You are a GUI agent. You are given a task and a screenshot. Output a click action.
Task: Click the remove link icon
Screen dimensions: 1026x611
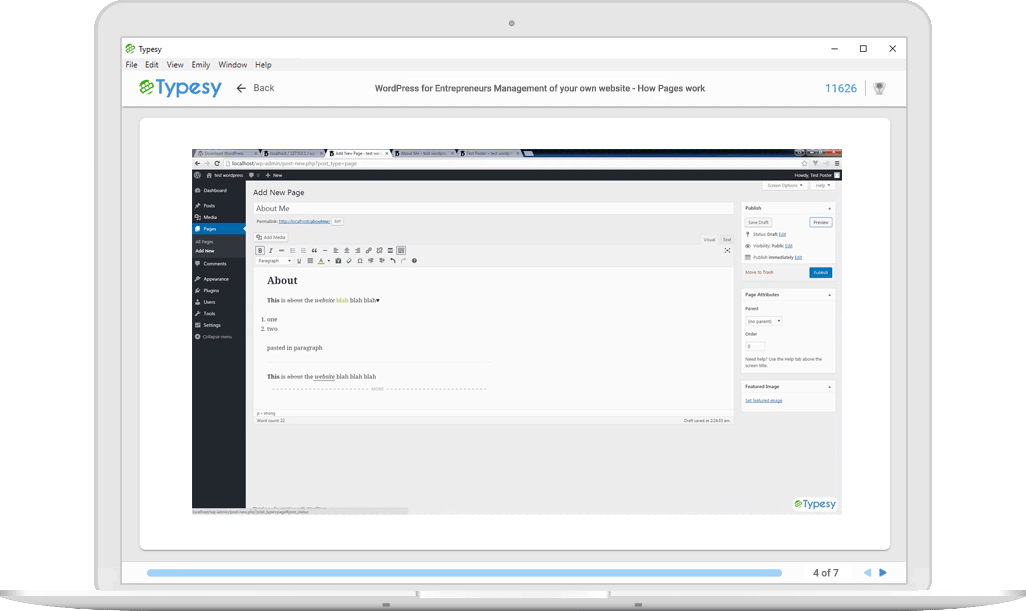380,251
